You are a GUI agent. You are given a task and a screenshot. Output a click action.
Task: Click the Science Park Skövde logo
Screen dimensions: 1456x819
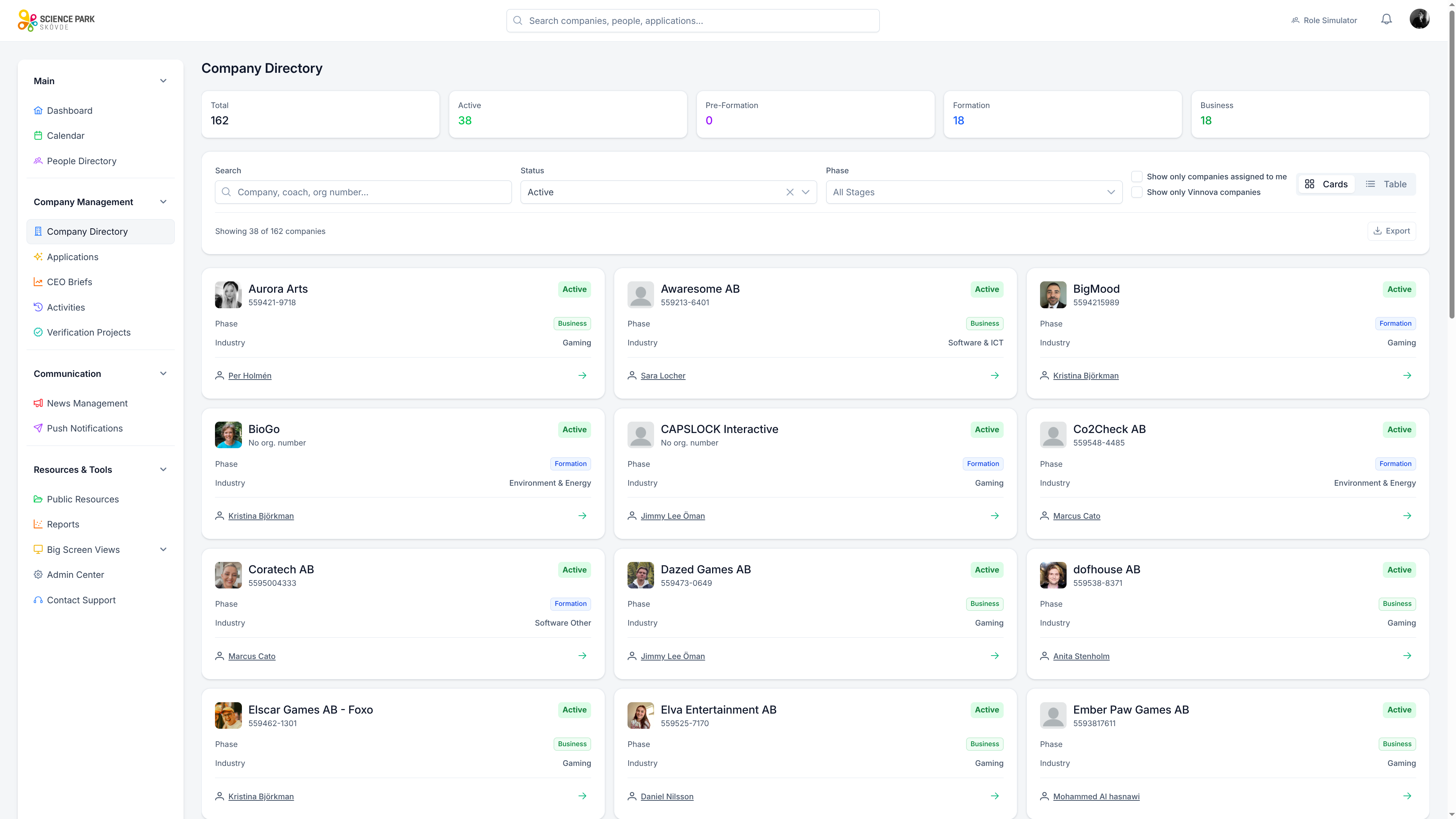56,20
